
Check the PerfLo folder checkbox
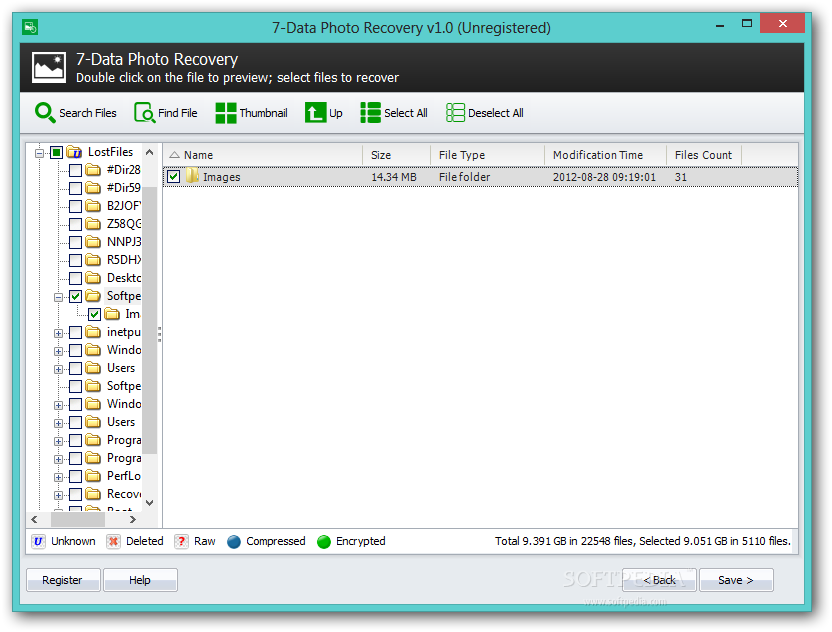click(75, 477)
